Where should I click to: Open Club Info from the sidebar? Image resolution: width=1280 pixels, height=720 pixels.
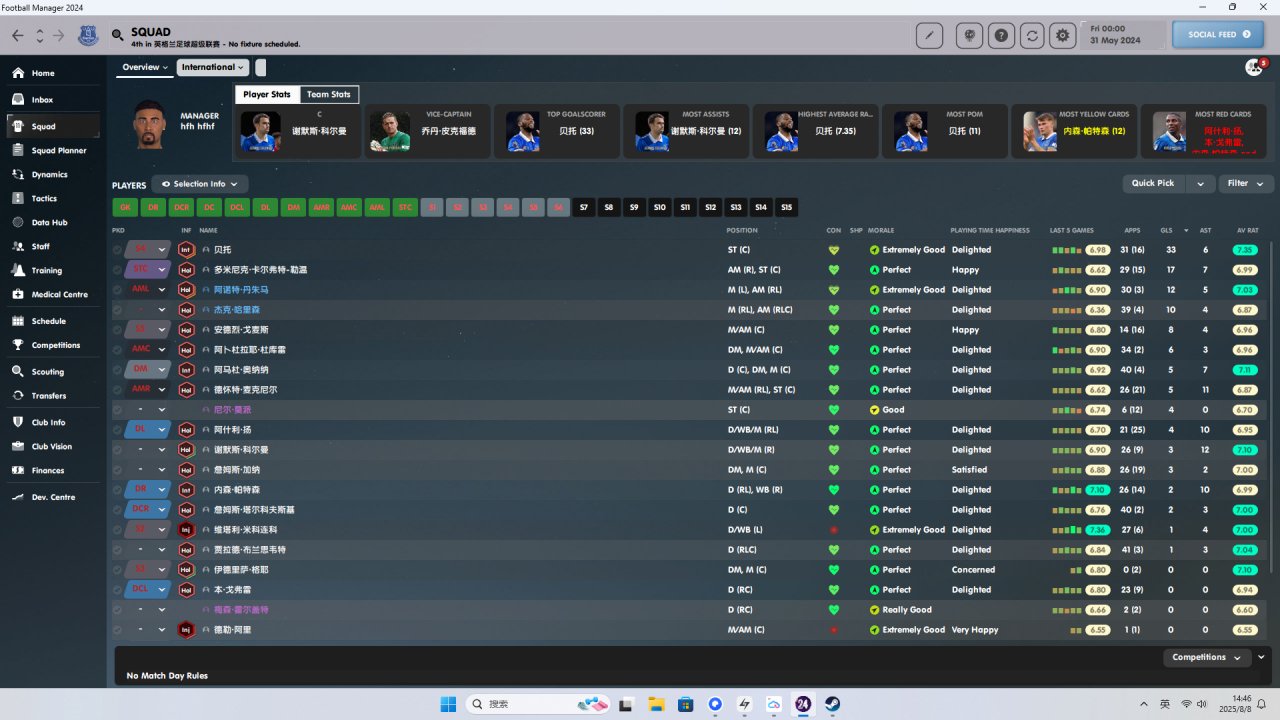(48, 423)
